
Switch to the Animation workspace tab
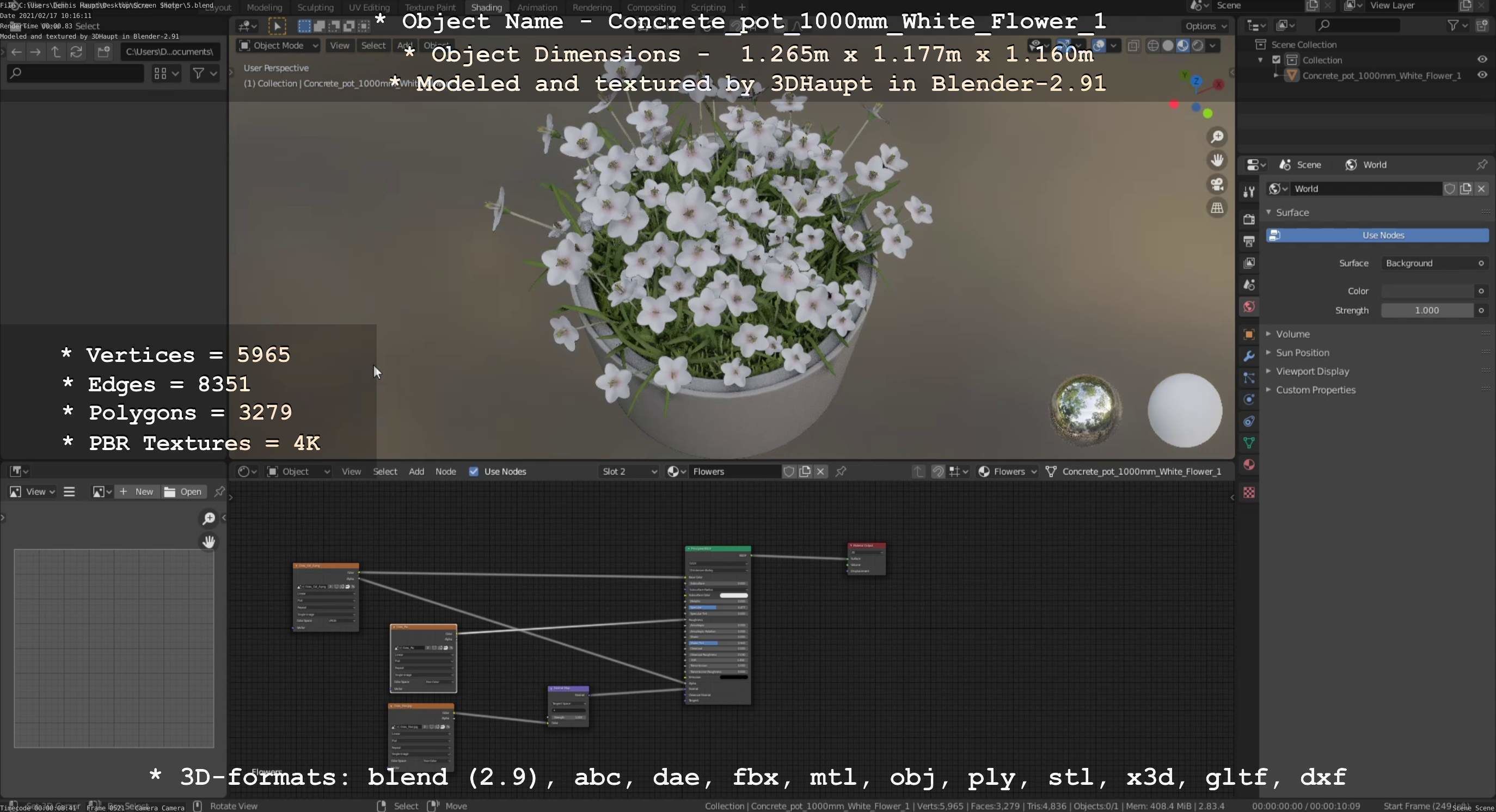click(537, 8)
